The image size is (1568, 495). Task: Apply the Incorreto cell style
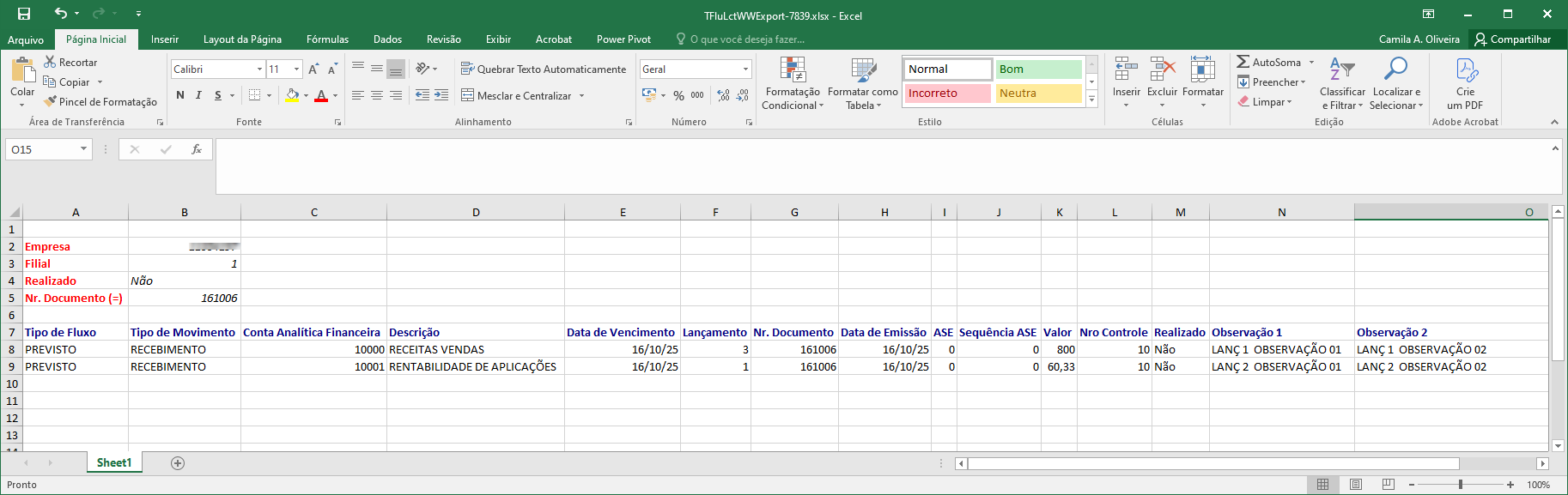coord(946,93)
